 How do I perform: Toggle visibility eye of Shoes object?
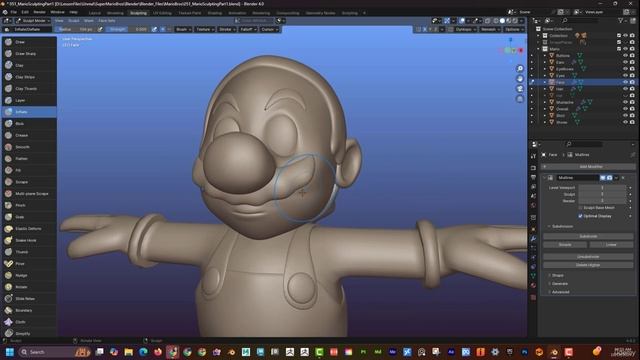tap(625, 122)
